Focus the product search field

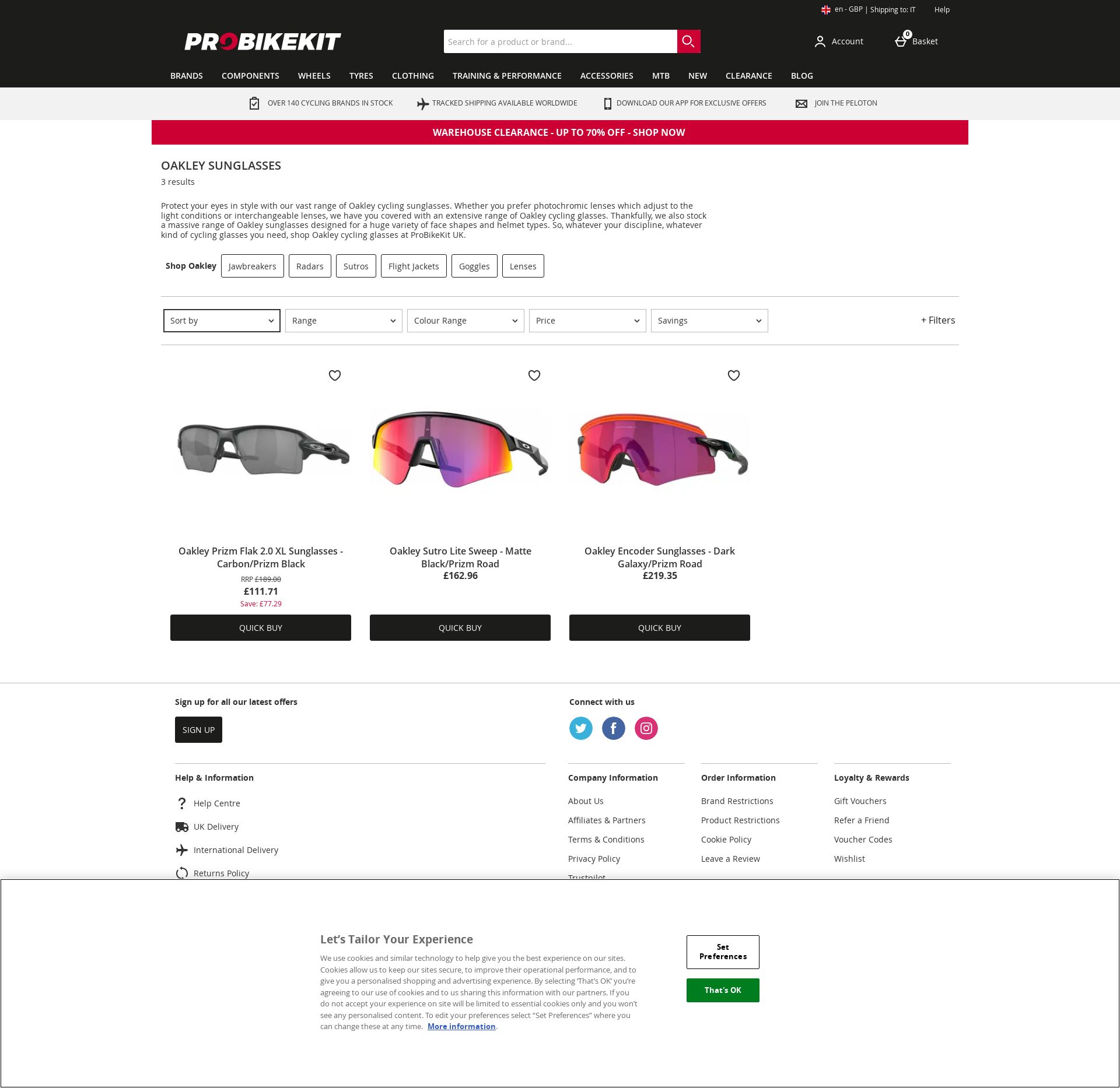[x=560, y=41]
